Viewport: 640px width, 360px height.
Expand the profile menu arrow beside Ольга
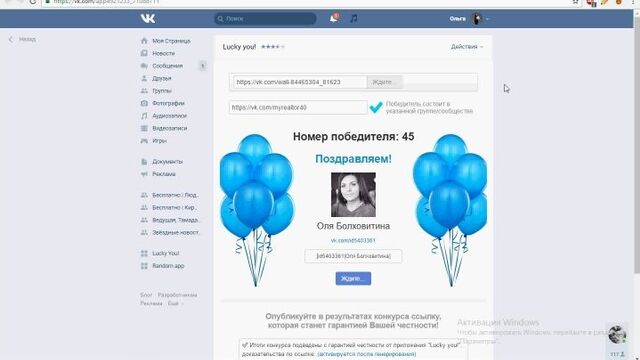click(487, 19)
